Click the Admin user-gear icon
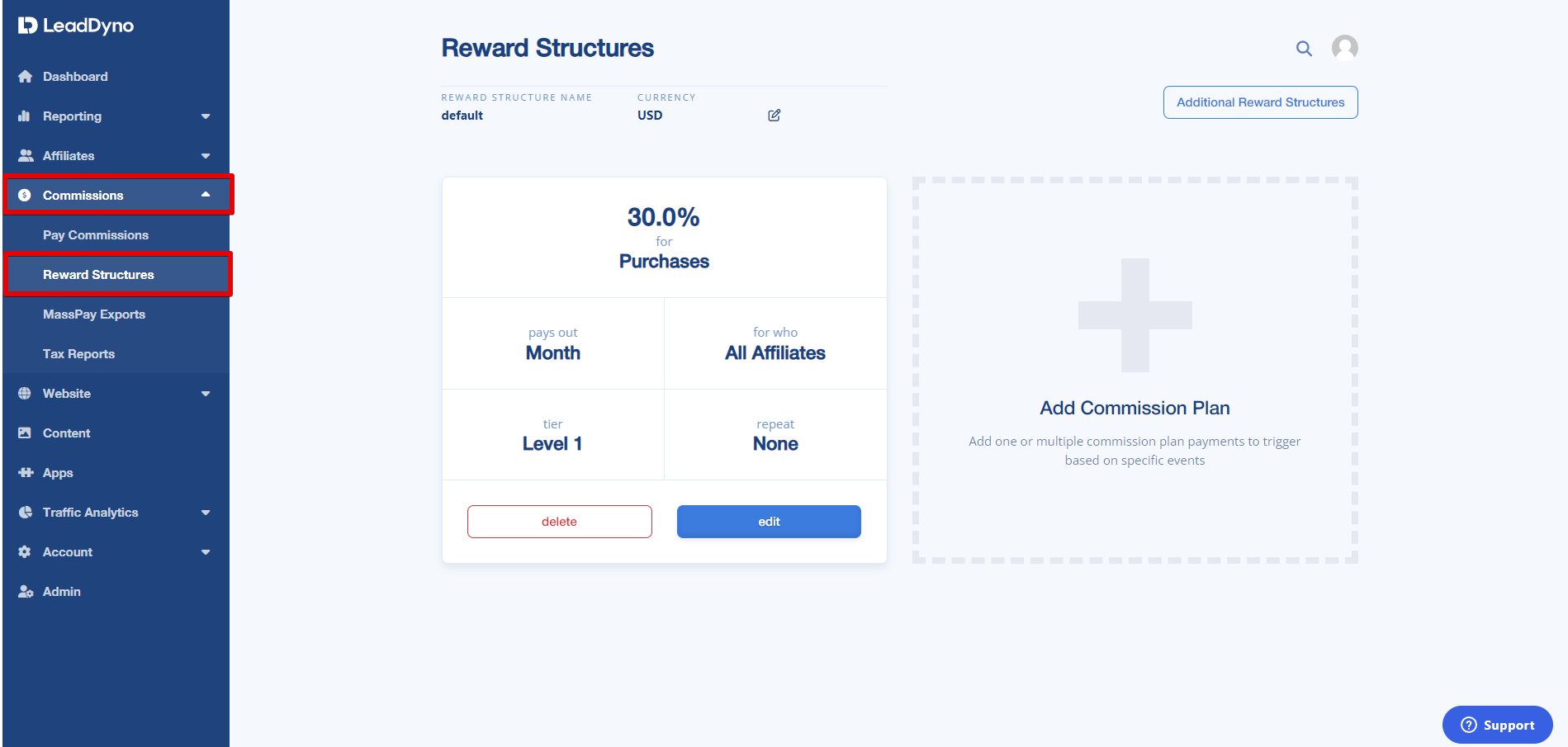The height and width of the screenshot is (747, 1568). pos(26,592)
